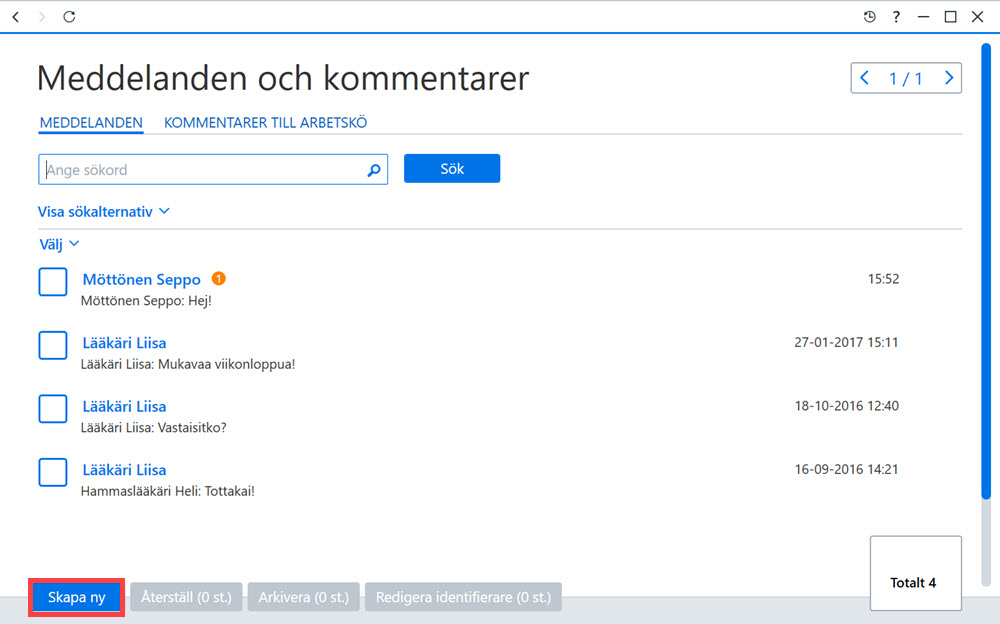Click the vertical scrollbar on the right
The width and height of the screenshot is (1000, 624).
click(x=986, y=271)
